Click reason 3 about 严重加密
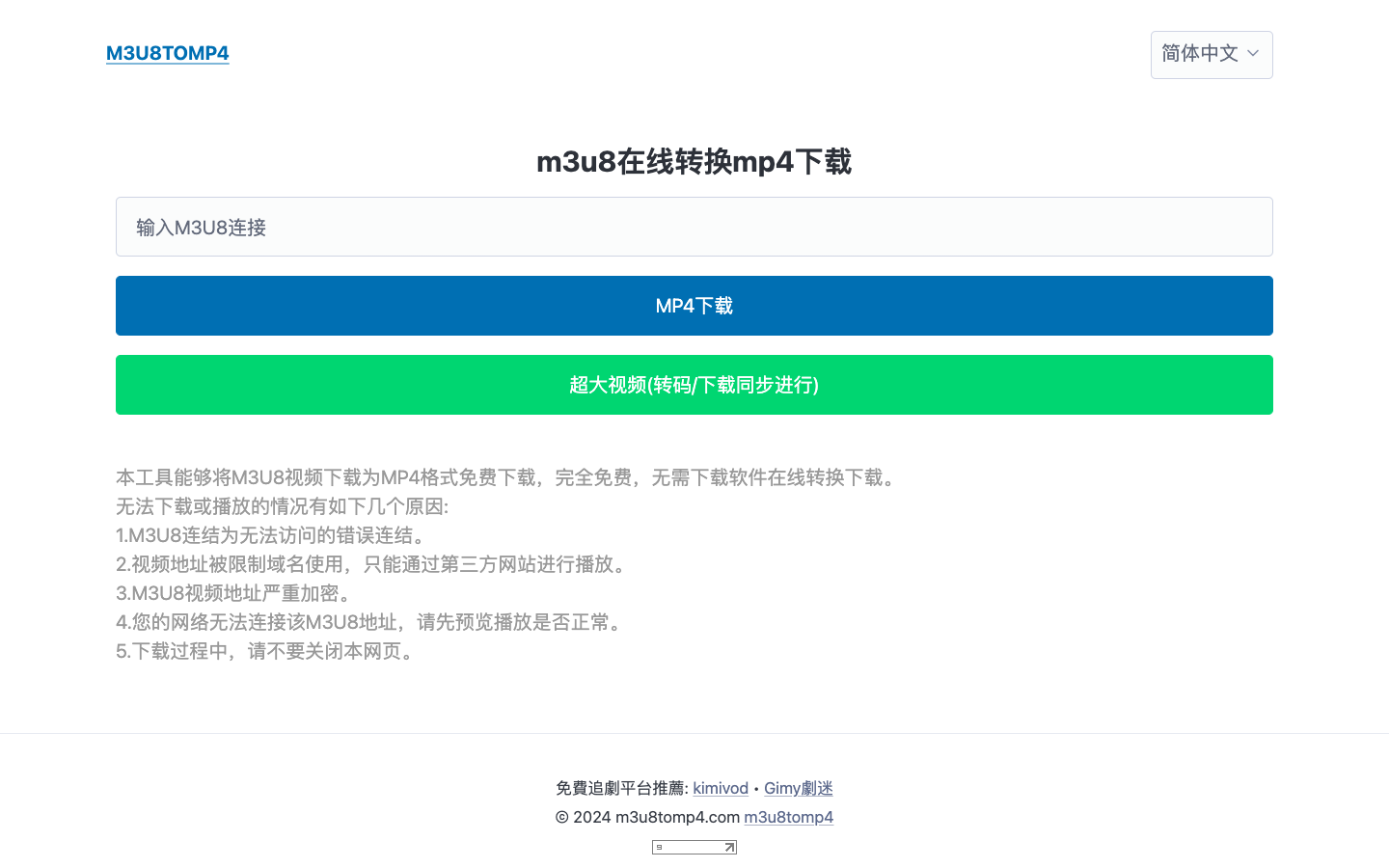Viewport: 1389px width, 868px height. (x=236, y=593)
